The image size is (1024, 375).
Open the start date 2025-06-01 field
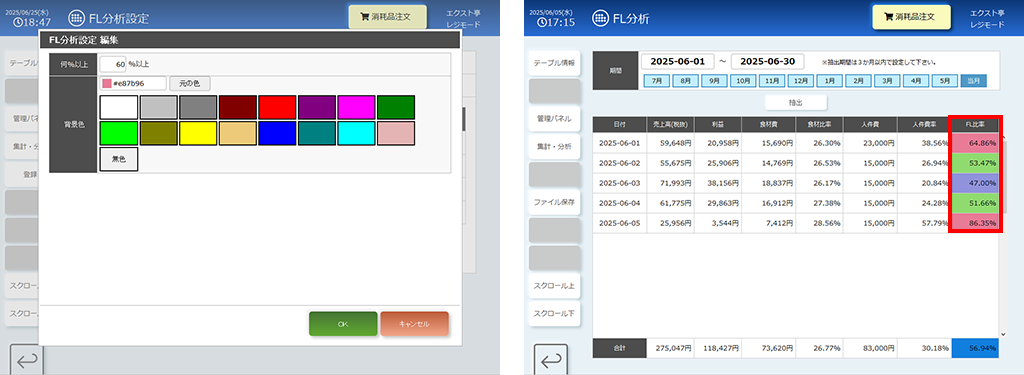(678, 61)
